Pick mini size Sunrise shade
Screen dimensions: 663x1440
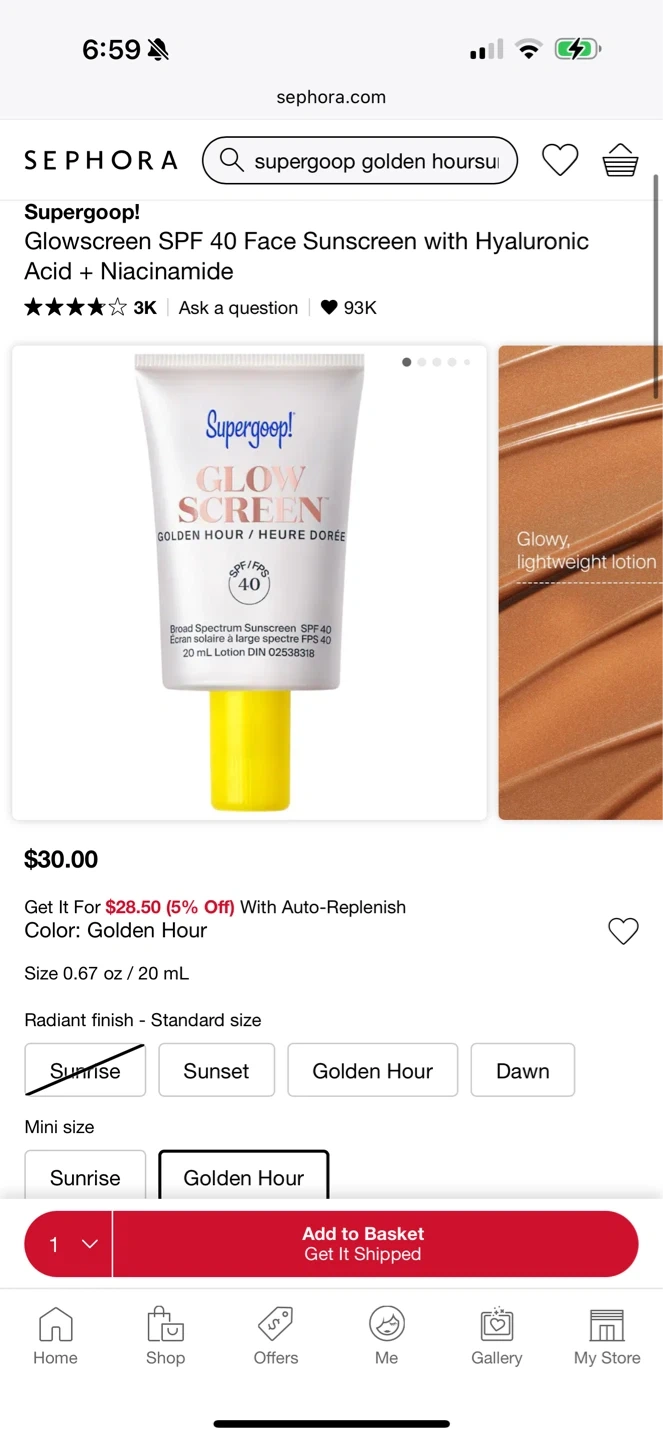85,1175
